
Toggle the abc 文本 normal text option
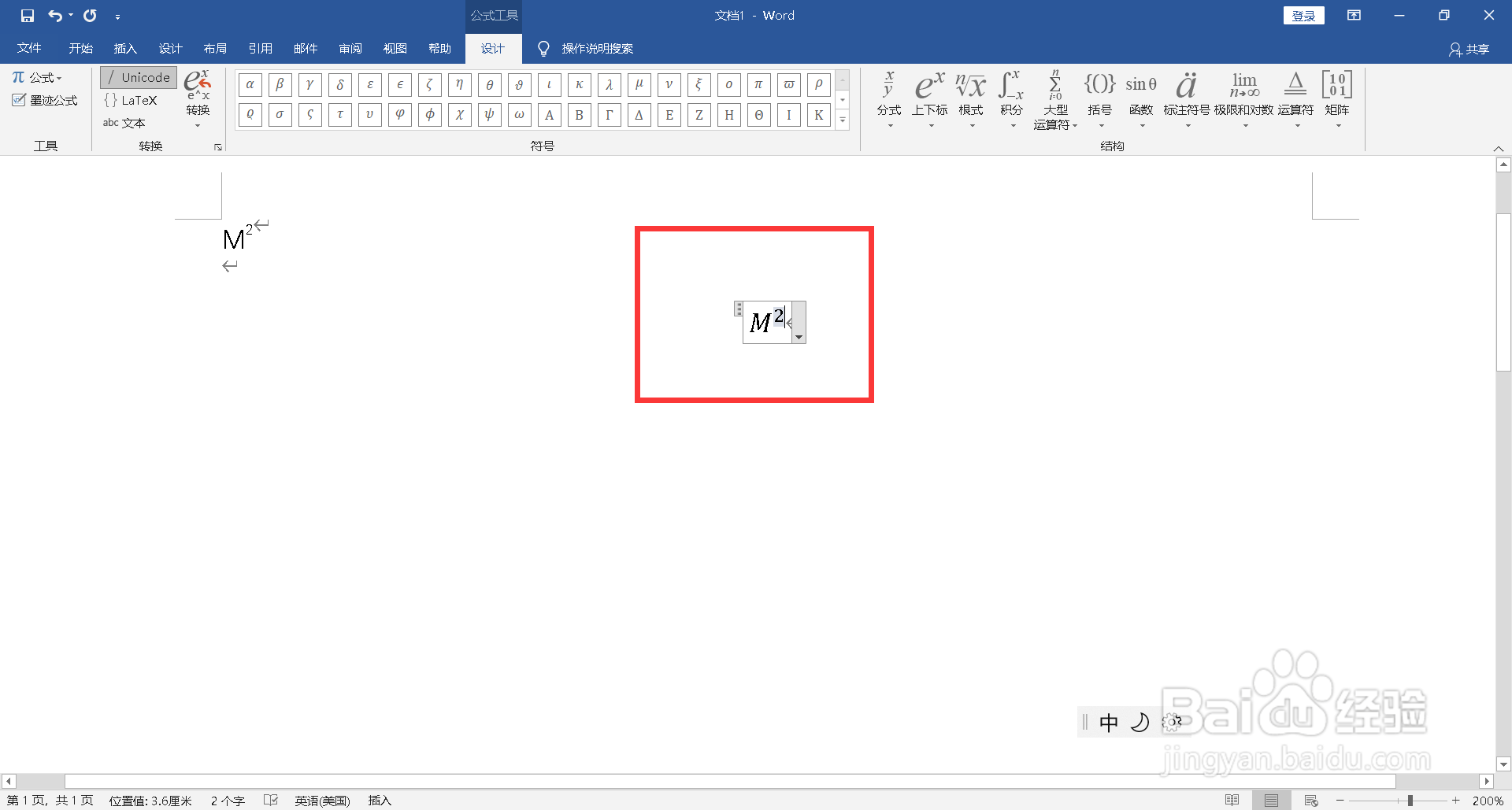click(124, 123)
